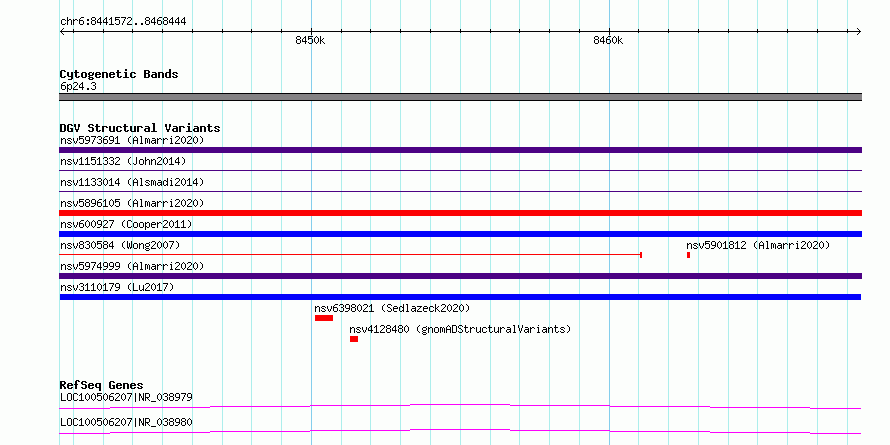This screenshot has width=890, height=445.
Task: Click the thin red line for nsv830584
Action: click(x=350, y=255)
